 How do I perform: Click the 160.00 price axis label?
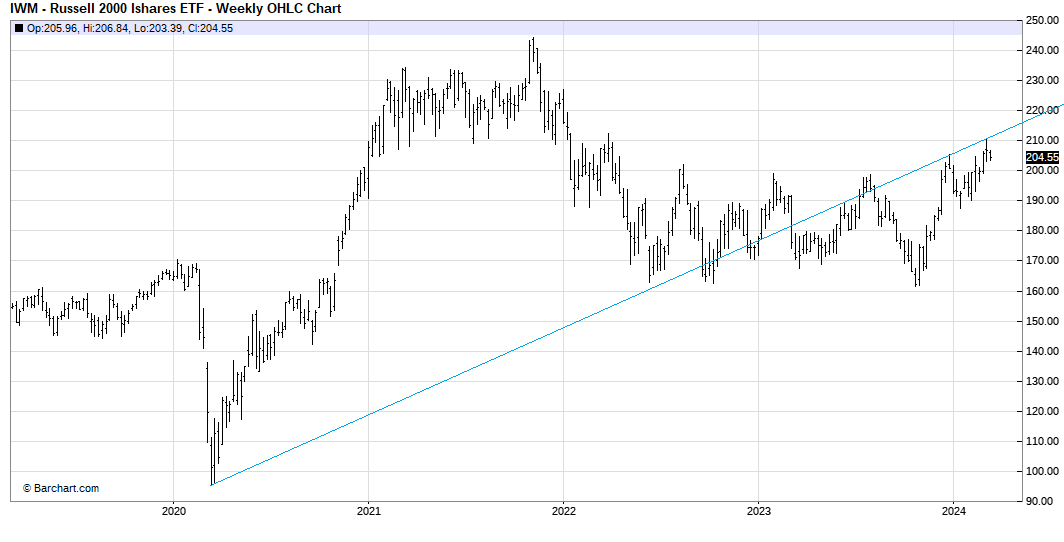tap(1042, 291)
